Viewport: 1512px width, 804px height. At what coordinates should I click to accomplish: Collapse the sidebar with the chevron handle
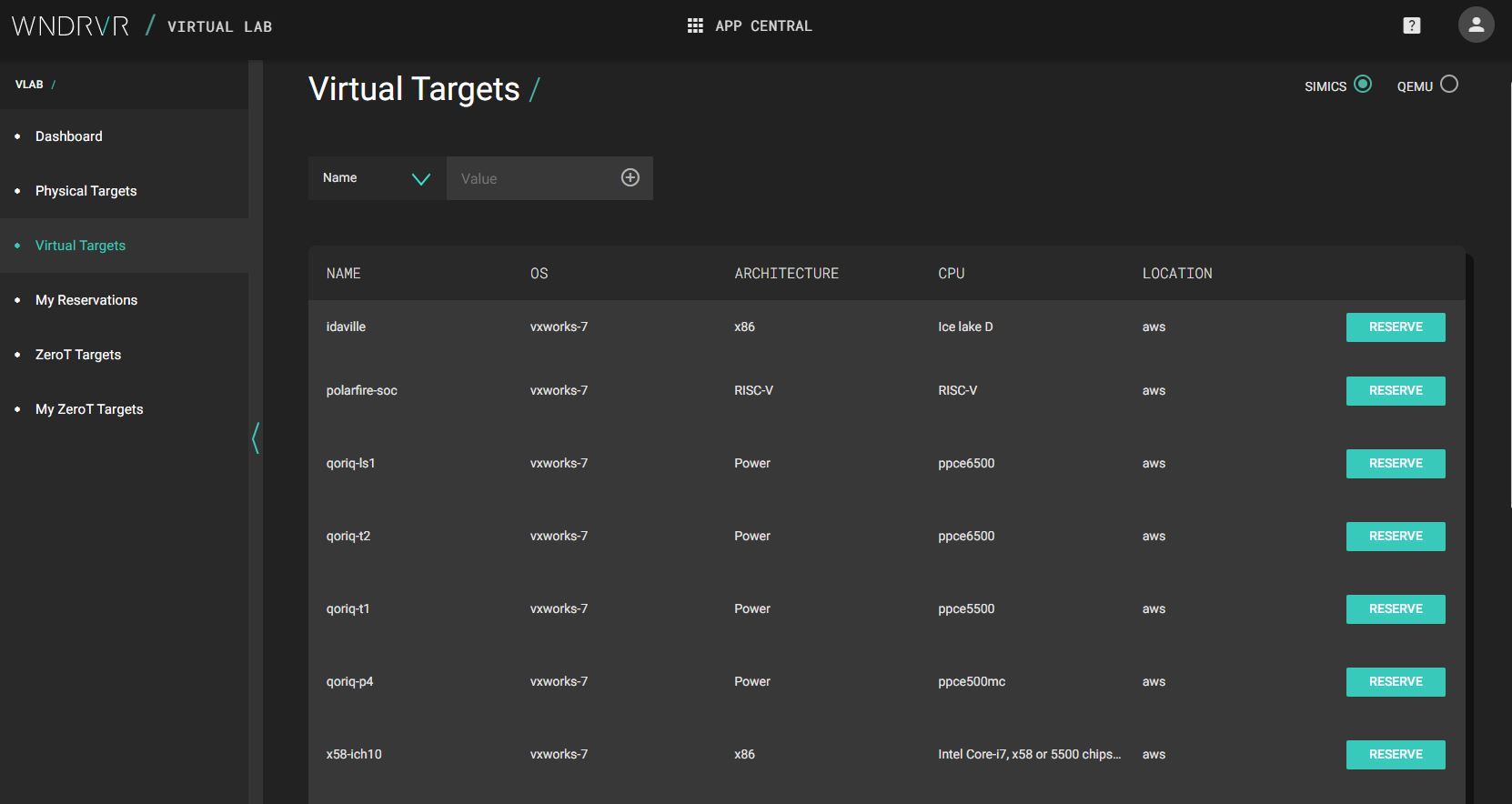[x=256, y=438]
